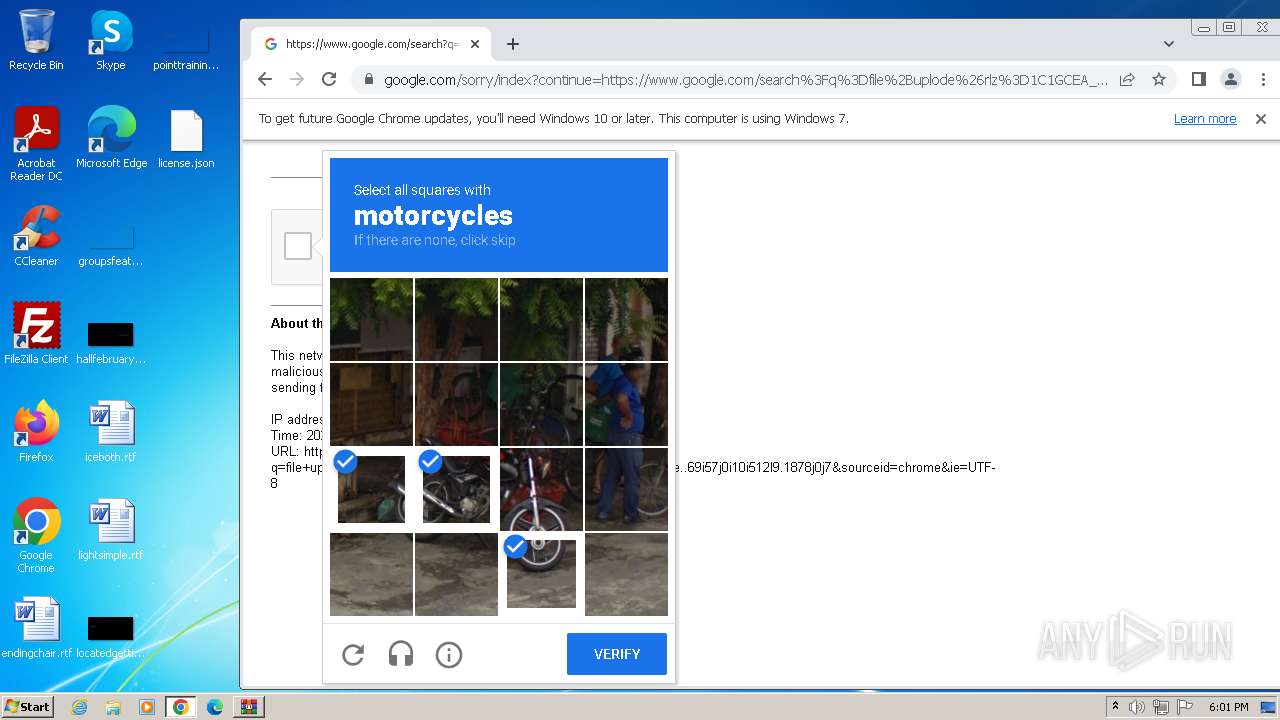This screenshot has width=1280, height=720.
Task: Open CCleaner desktop shortcut
Action: tap(36, 236)
